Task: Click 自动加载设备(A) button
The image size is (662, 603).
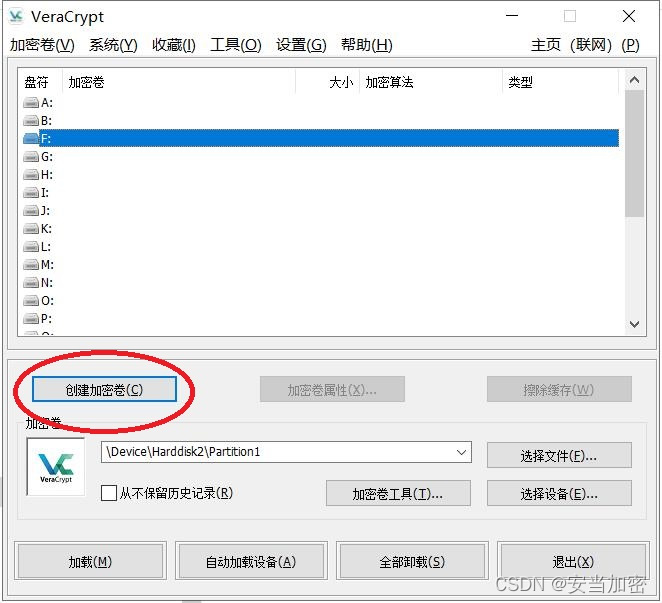Action: coord(251,561)
